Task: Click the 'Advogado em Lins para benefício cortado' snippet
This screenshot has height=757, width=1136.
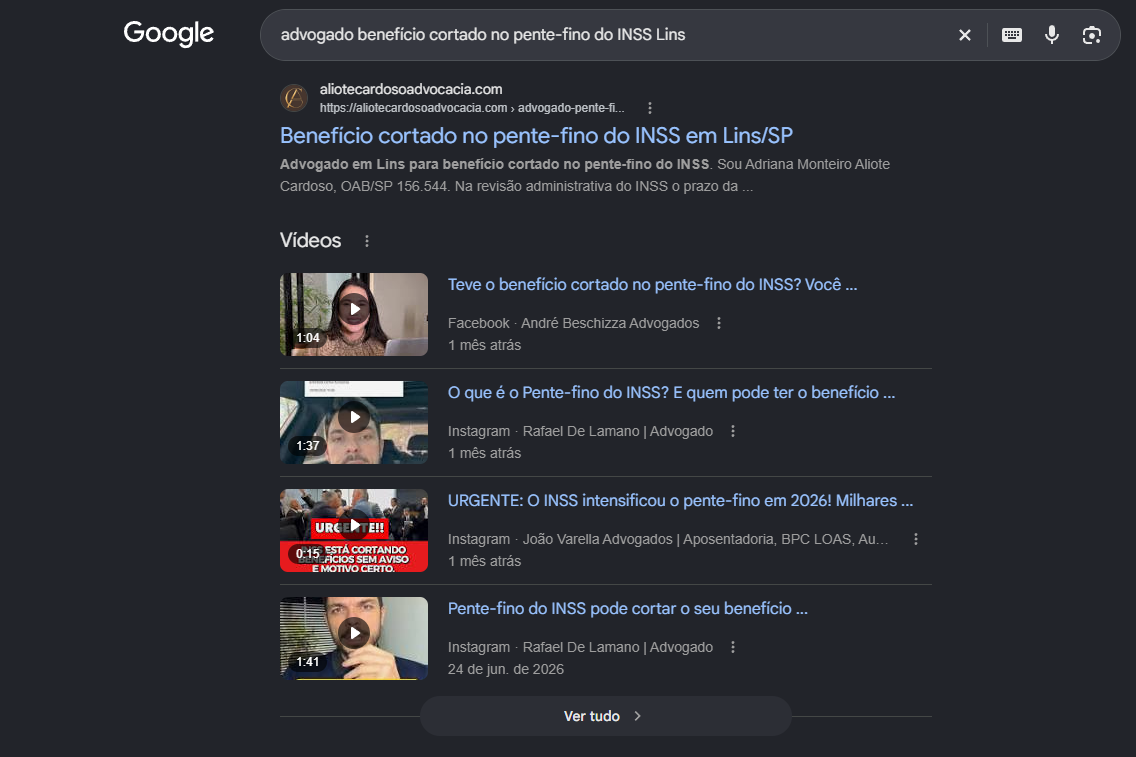Action: pos(585,175)
